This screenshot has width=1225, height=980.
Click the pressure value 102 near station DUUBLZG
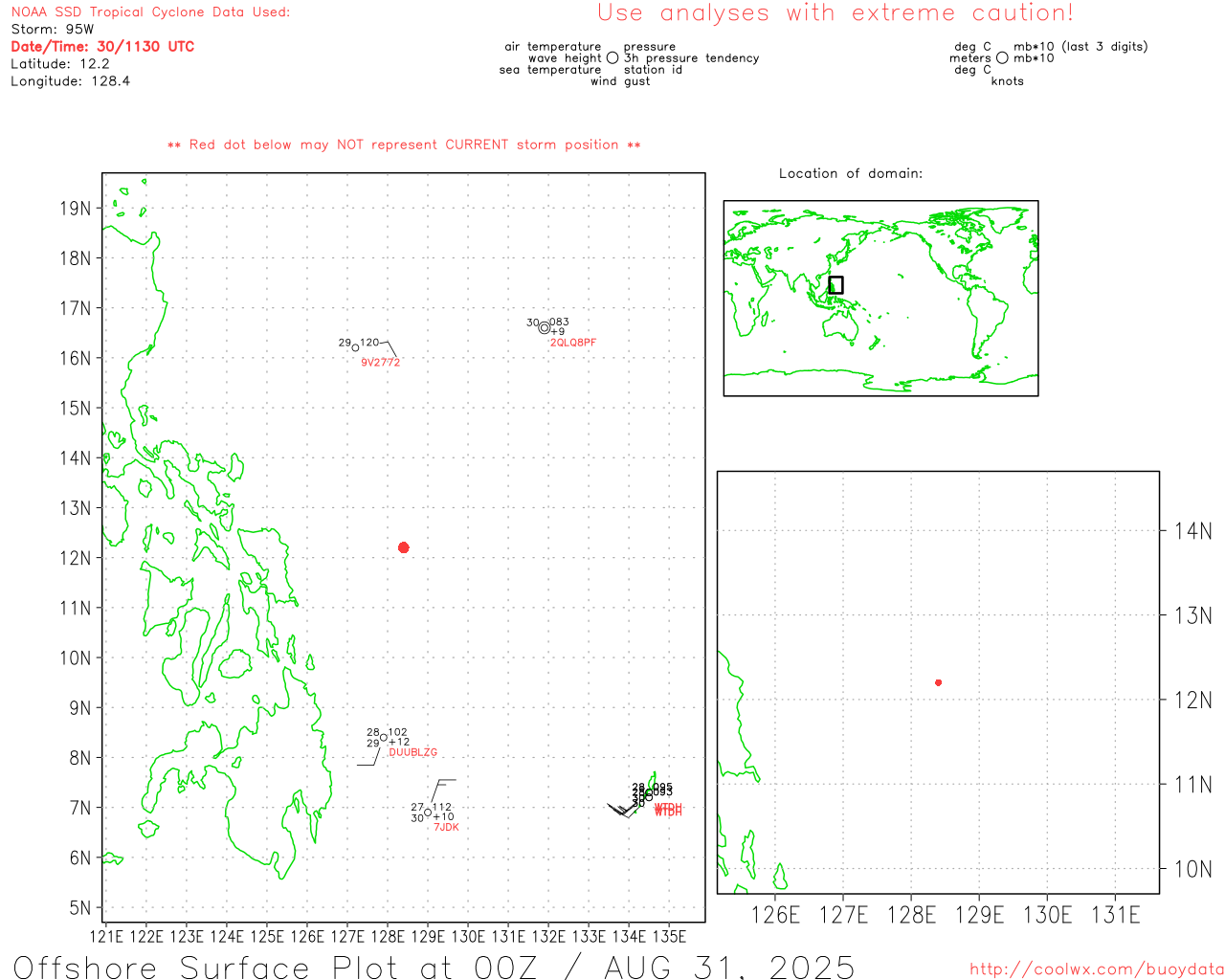coord(398,732)
